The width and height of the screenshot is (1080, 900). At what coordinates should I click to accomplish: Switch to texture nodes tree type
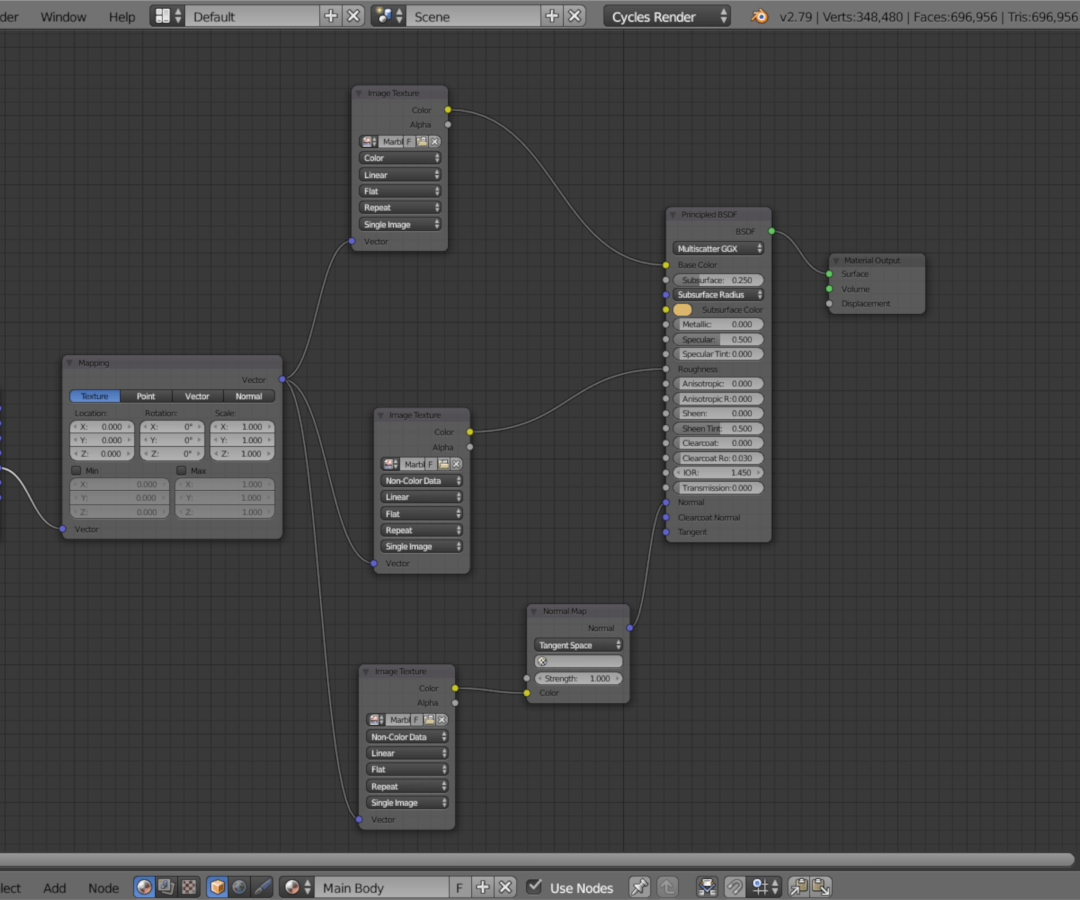click(x=189, y=887)
